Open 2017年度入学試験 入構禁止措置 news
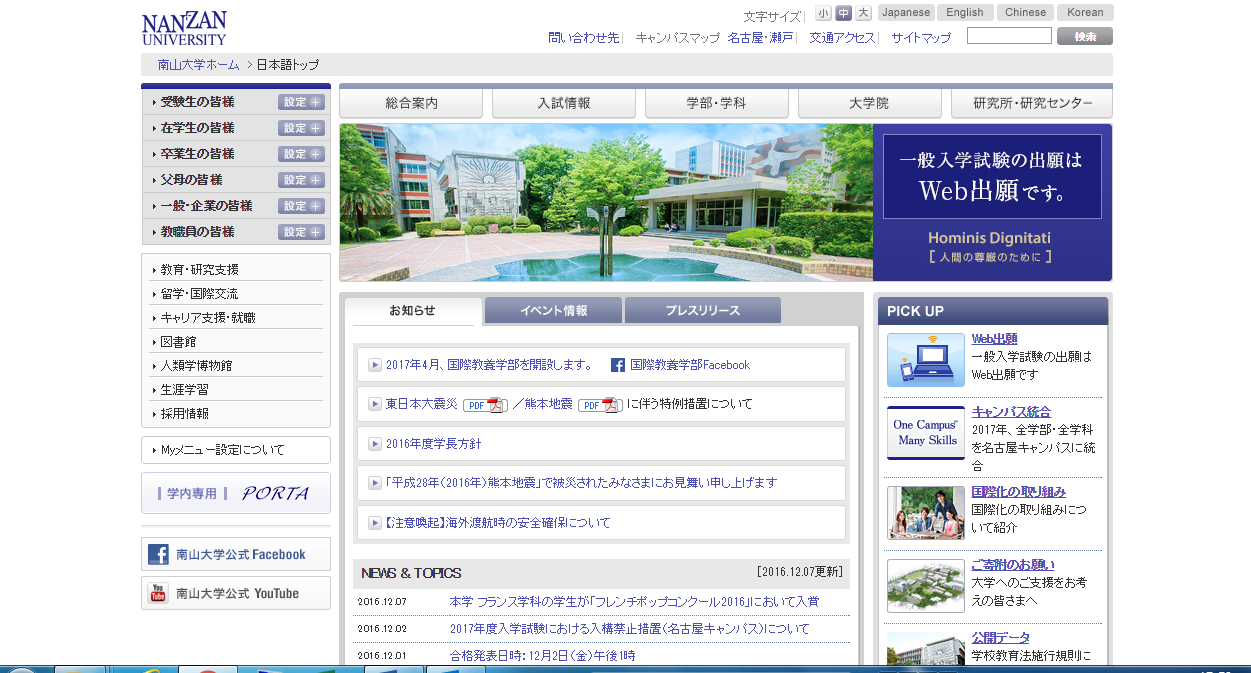 pyautogui.click(x=630, y=629)
